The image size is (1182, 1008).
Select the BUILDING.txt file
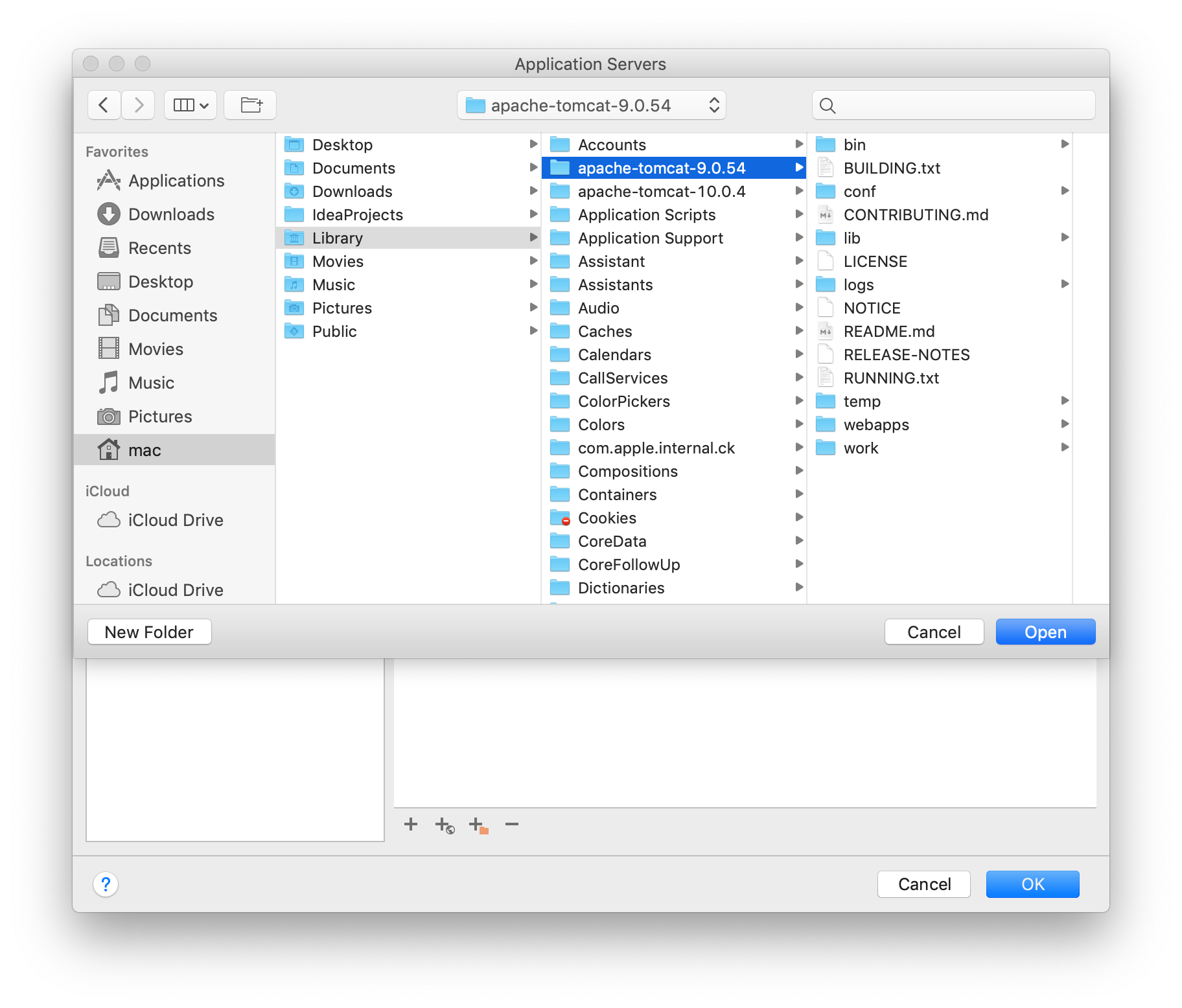pyautogui.click(x=940, y=168)
